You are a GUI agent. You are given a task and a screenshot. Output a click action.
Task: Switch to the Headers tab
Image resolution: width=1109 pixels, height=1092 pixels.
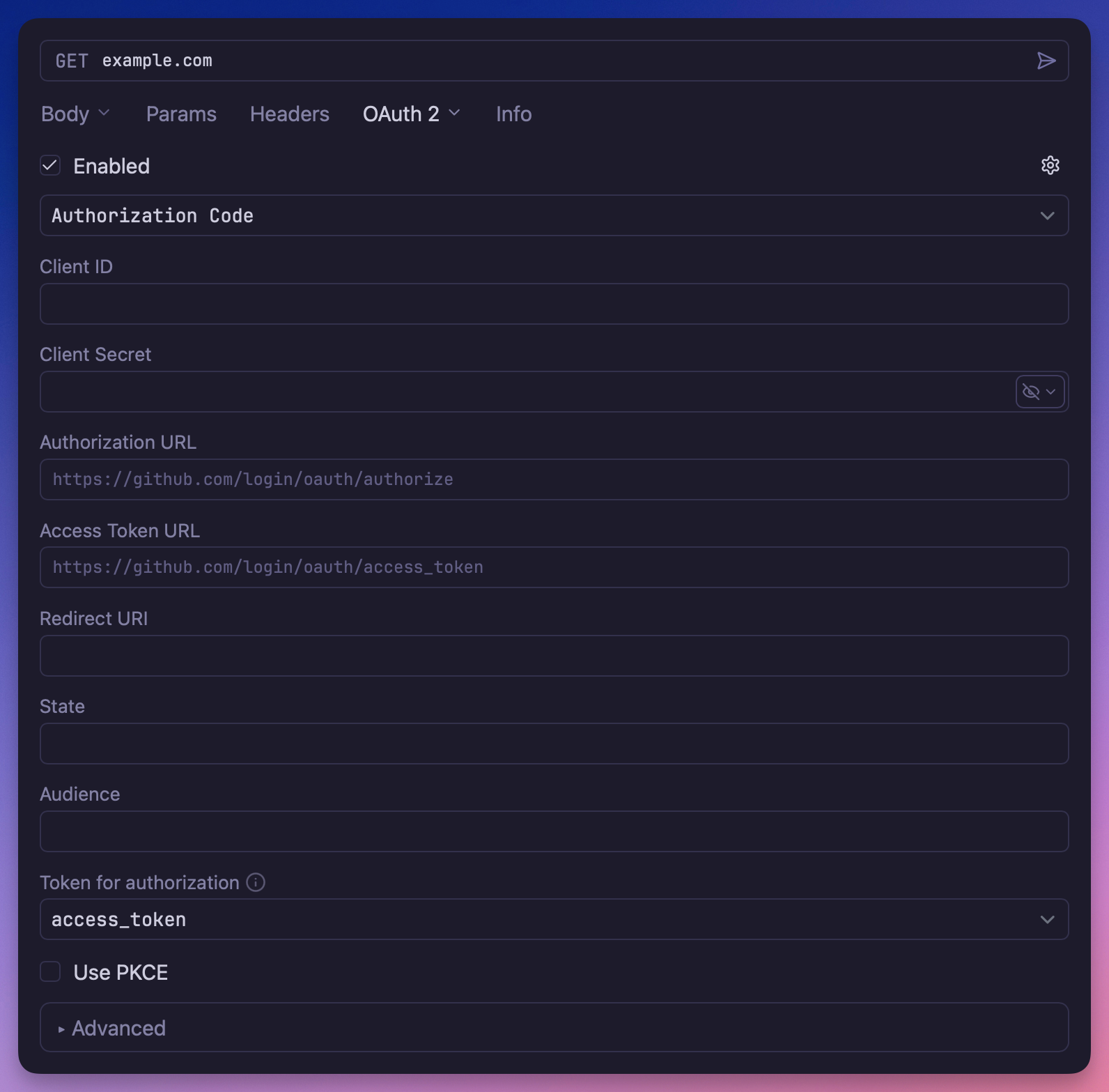click(289, 114)
